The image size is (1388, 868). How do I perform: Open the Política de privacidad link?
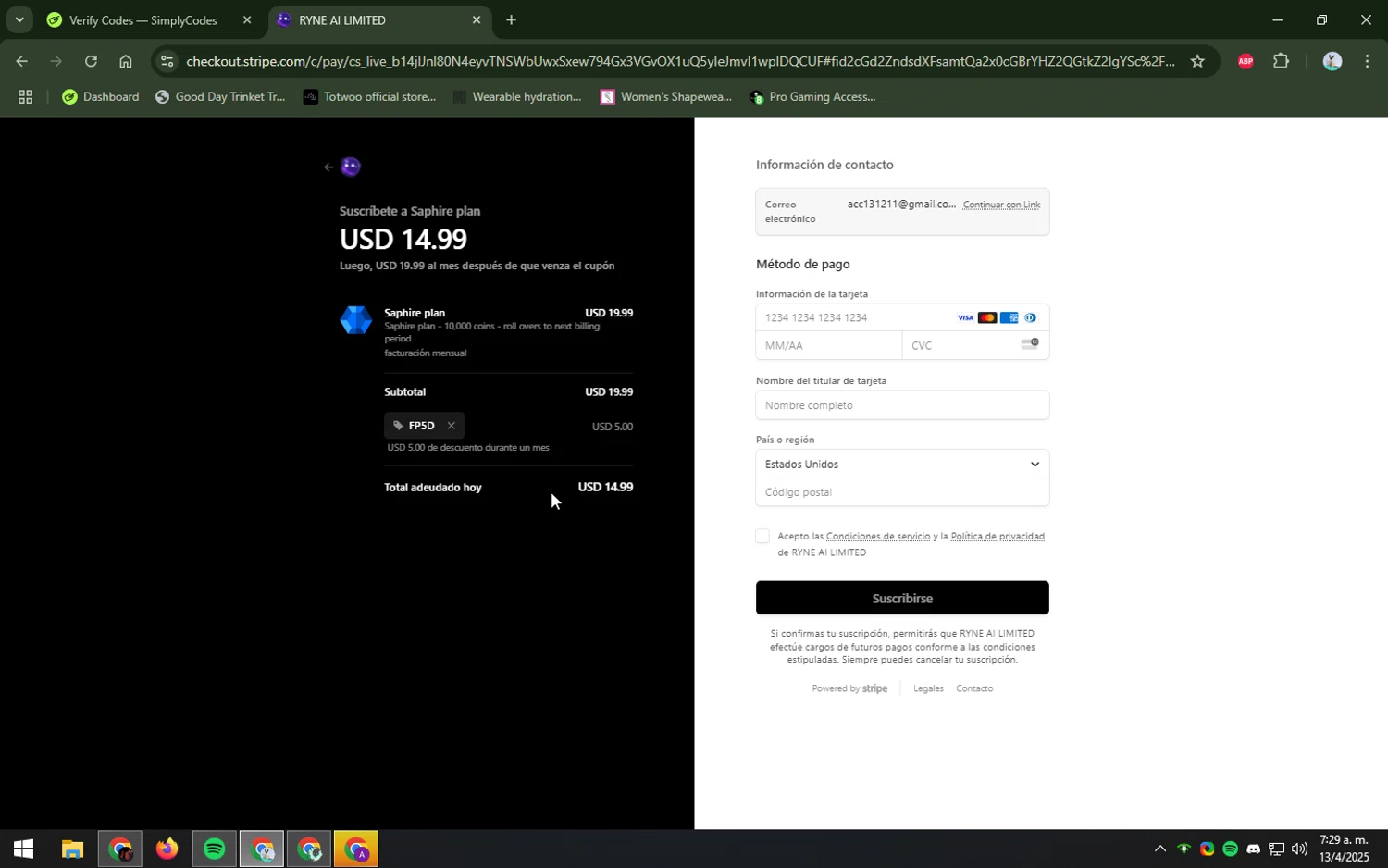[x=998, y=537]
